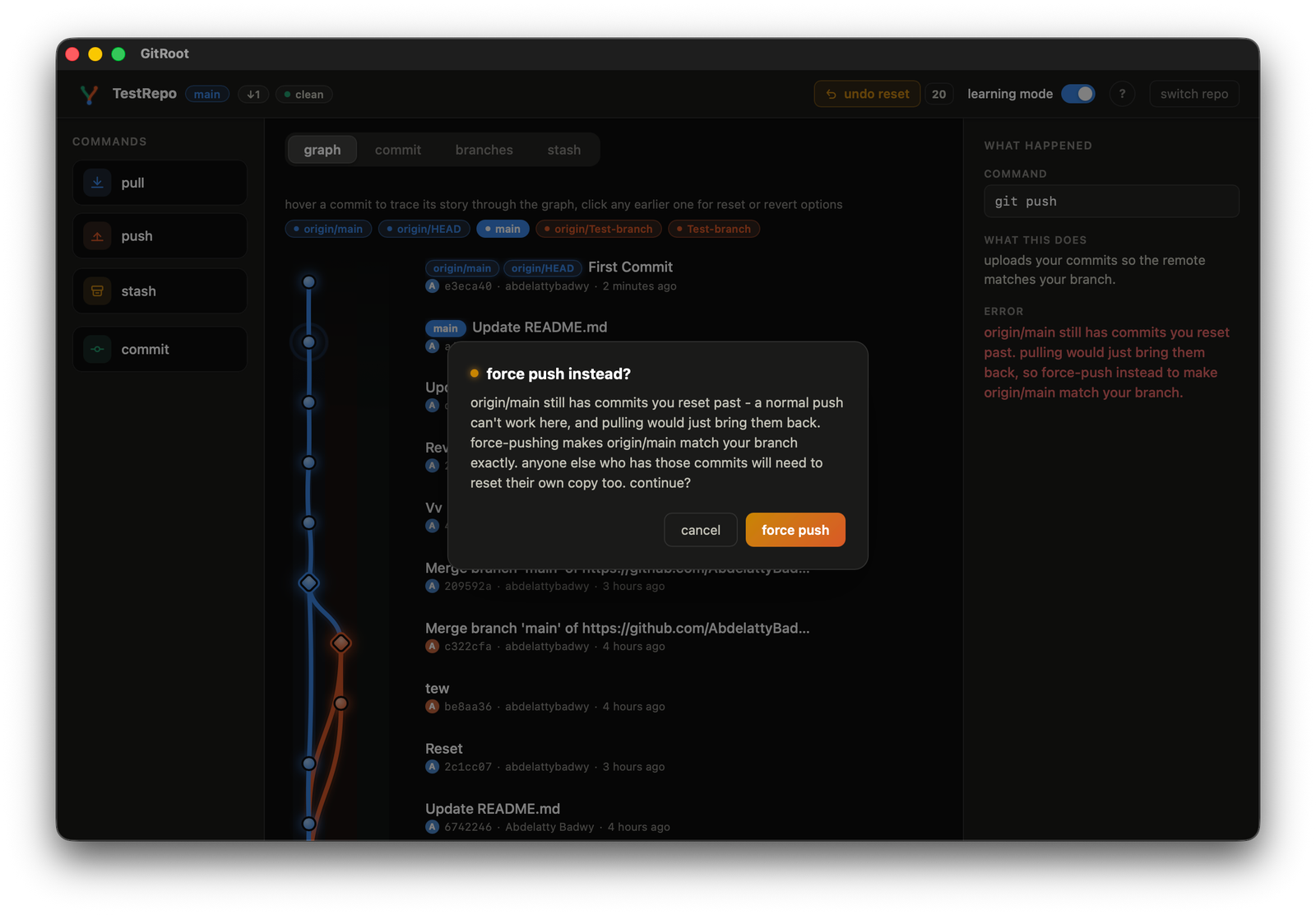Click the orange diamond merge node c322cfa
This screenshot has width=1316, height=915.
(x=341, y=643)
